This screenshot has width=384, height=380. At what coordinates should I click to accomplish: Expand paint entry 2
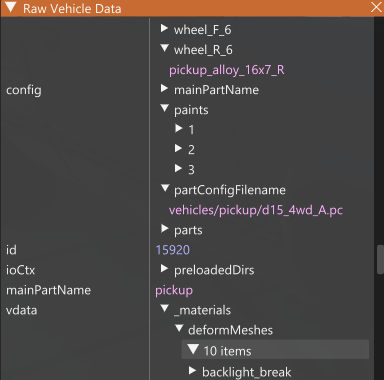[179, 148]
